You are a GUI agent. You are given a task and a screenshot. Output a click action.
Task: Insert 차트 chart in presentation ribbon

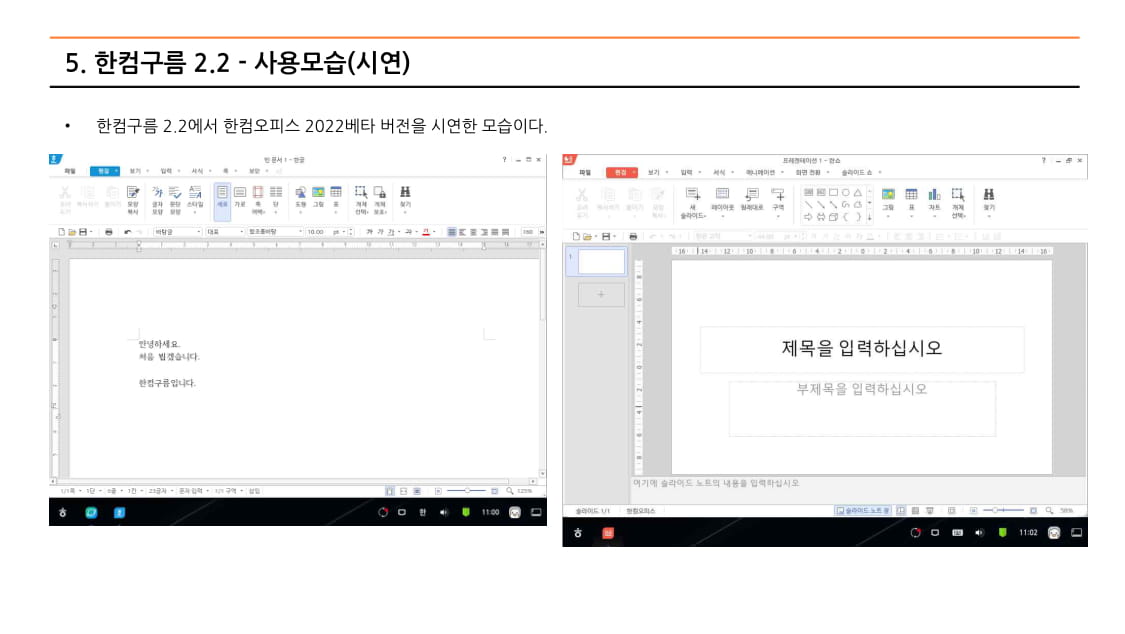[x=934, y=202]
